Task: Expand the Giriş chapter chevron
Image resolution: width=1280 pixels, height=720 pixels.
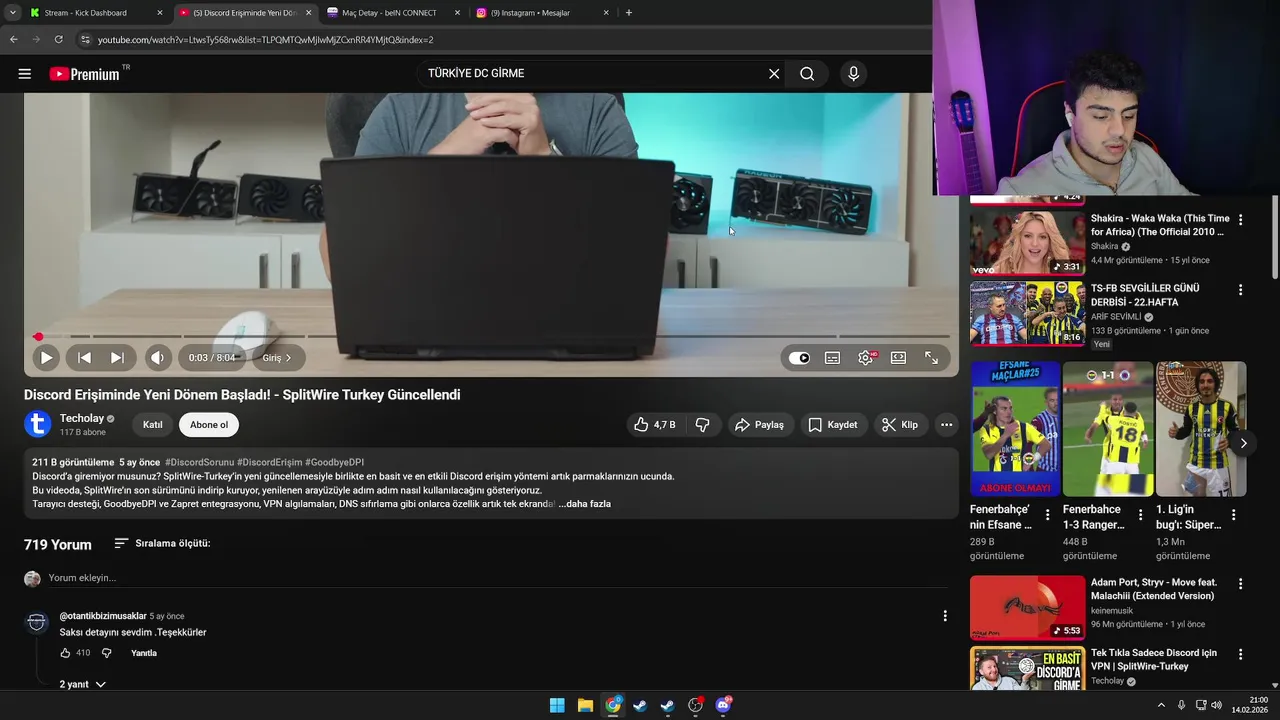Action: coord(288,358)
